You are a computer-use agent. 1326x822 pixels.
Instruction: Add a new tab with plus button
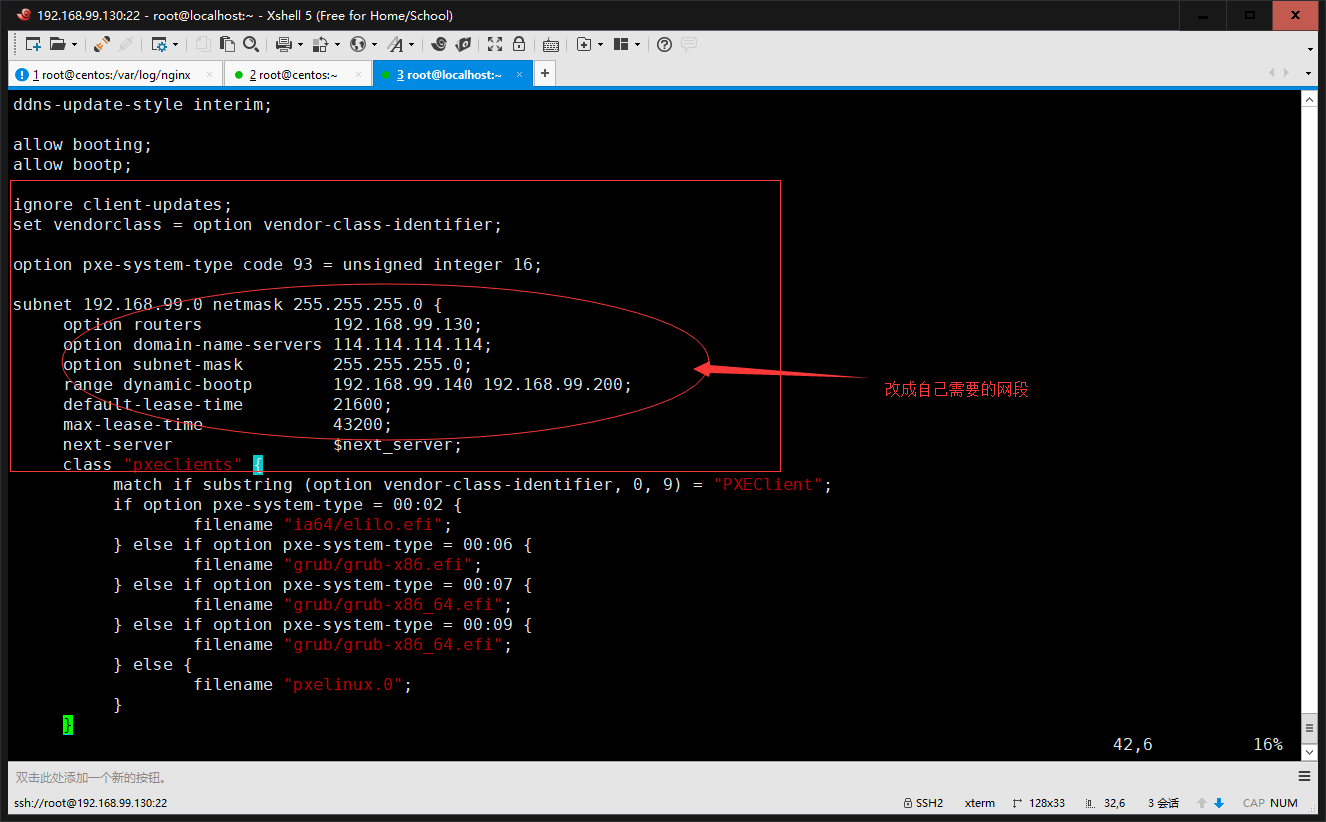(545, 74)
